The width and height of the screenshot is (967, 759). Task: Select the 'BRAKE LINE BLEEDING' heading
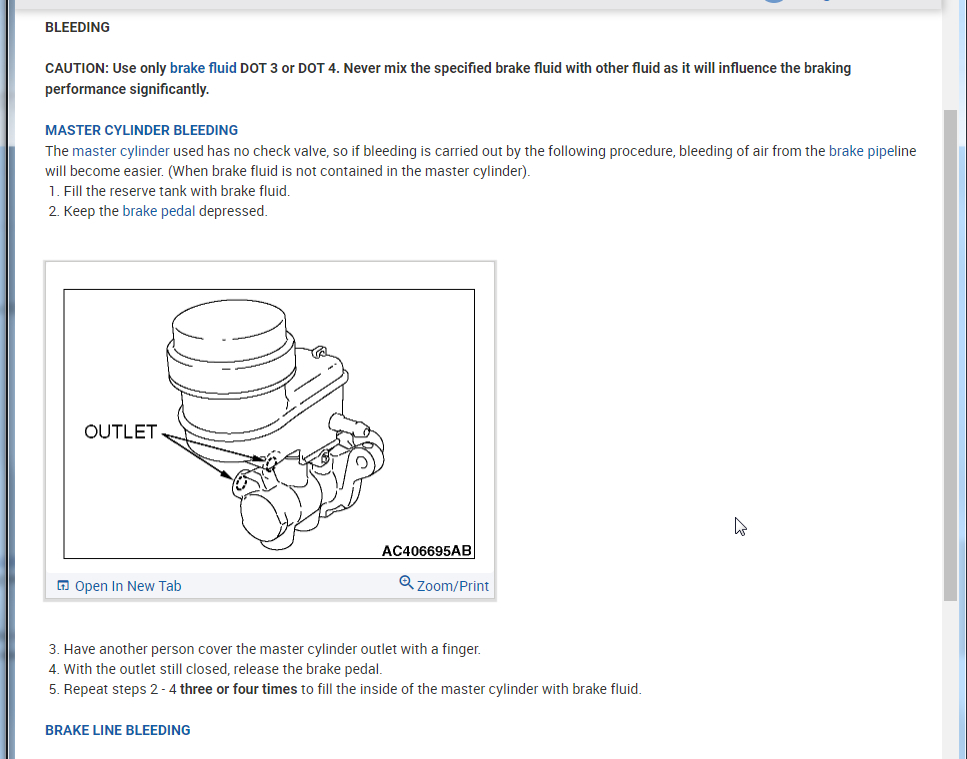click(x=118, y=730)
